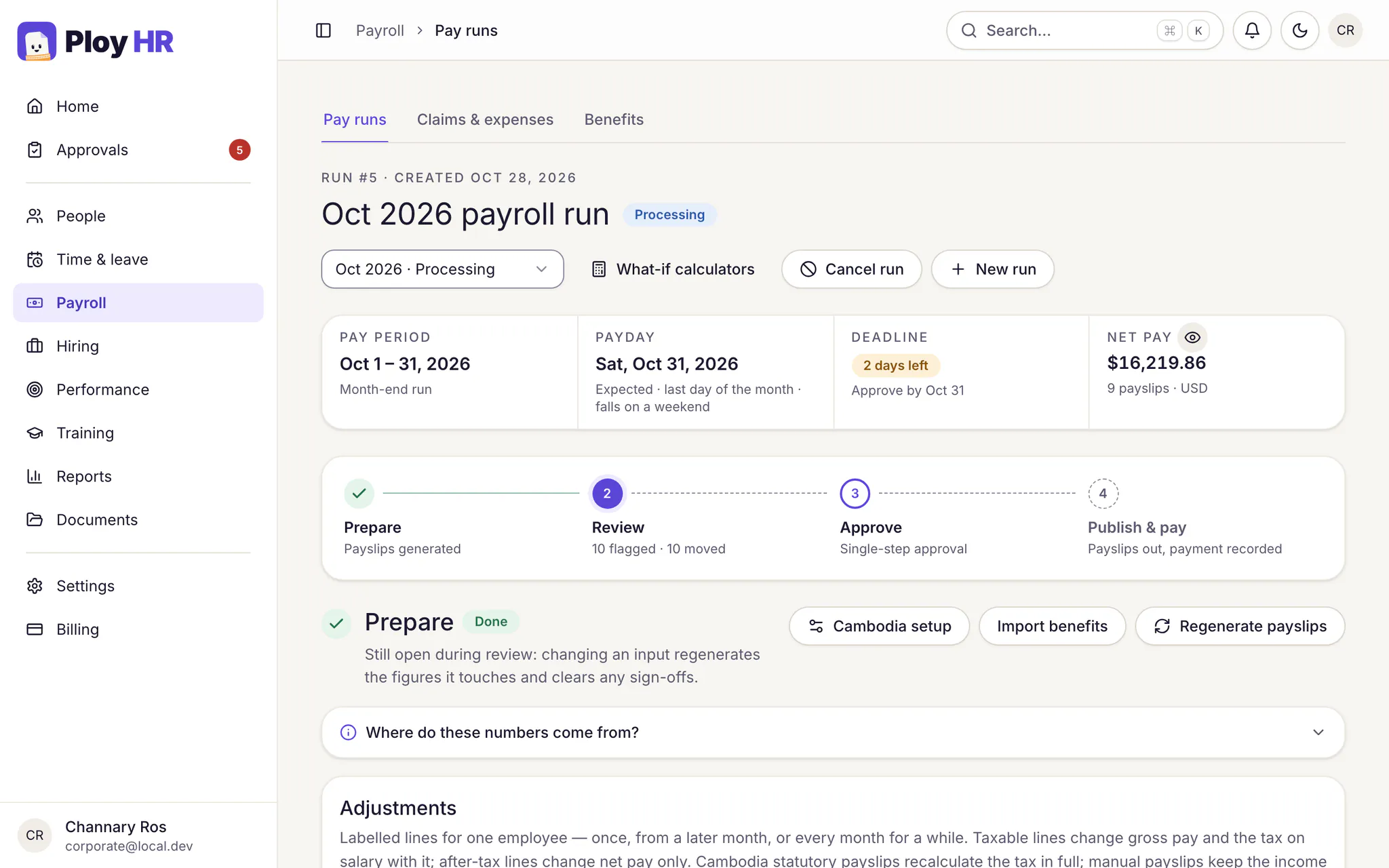Click the New run button
This screenshot has width=1389, height=868.
click(992, 269)
